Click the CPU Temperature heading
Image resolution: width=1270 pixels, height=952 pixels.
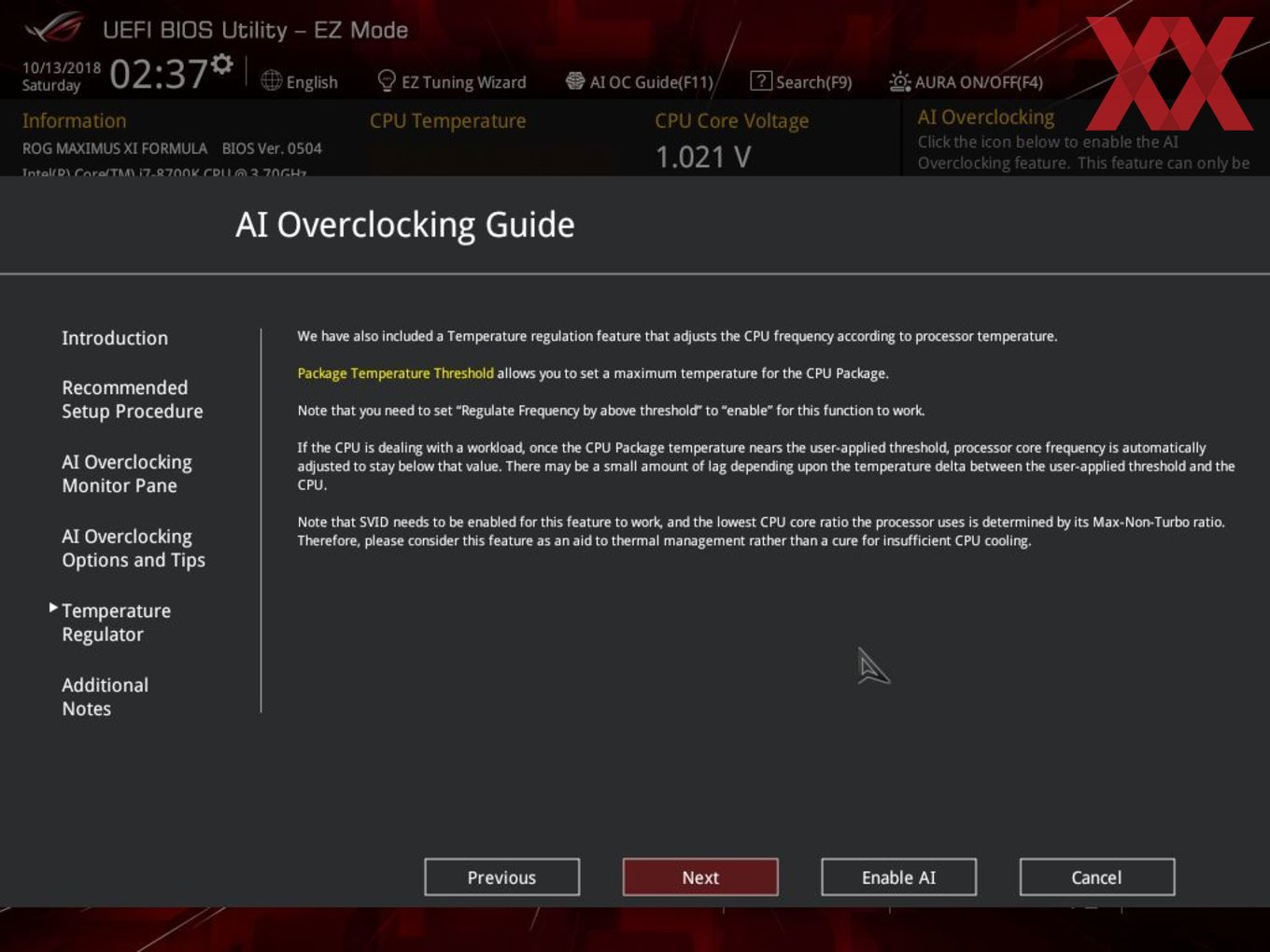click(x=448, y=121)
